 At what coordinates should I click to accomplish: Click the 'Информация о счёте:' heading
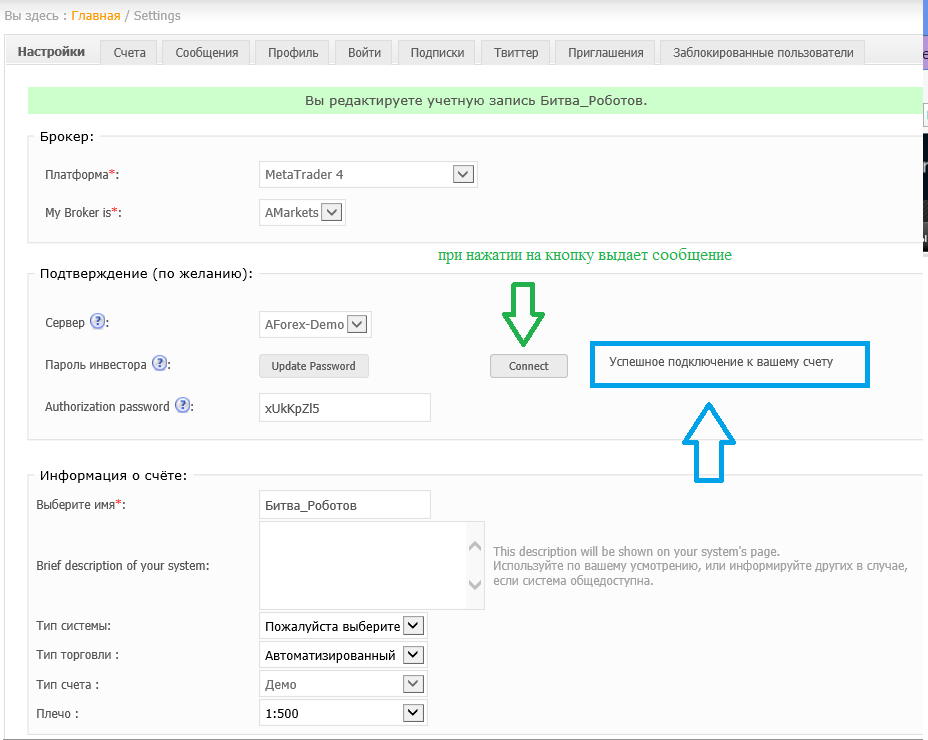tap(113, 475)
